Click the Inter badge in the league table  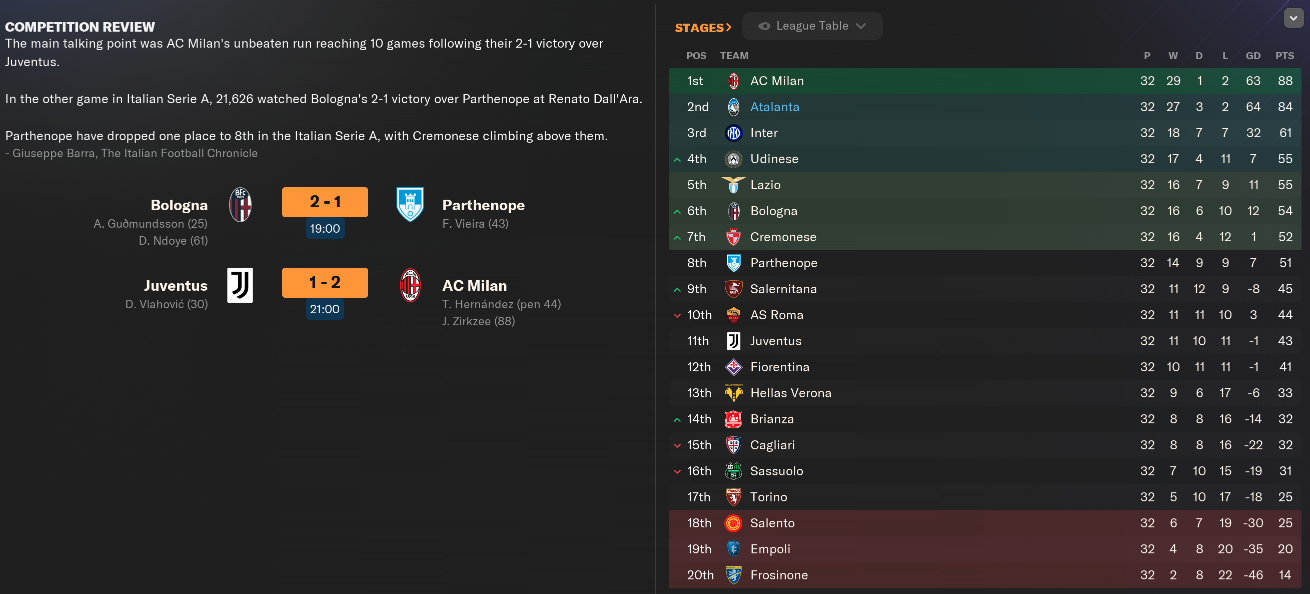(x=733, y=133)
